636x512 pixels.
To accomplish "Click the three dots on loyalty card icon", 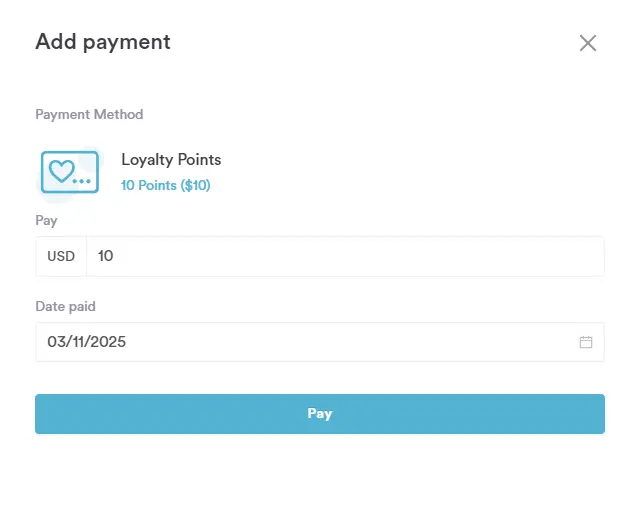I will pos(82,181).
